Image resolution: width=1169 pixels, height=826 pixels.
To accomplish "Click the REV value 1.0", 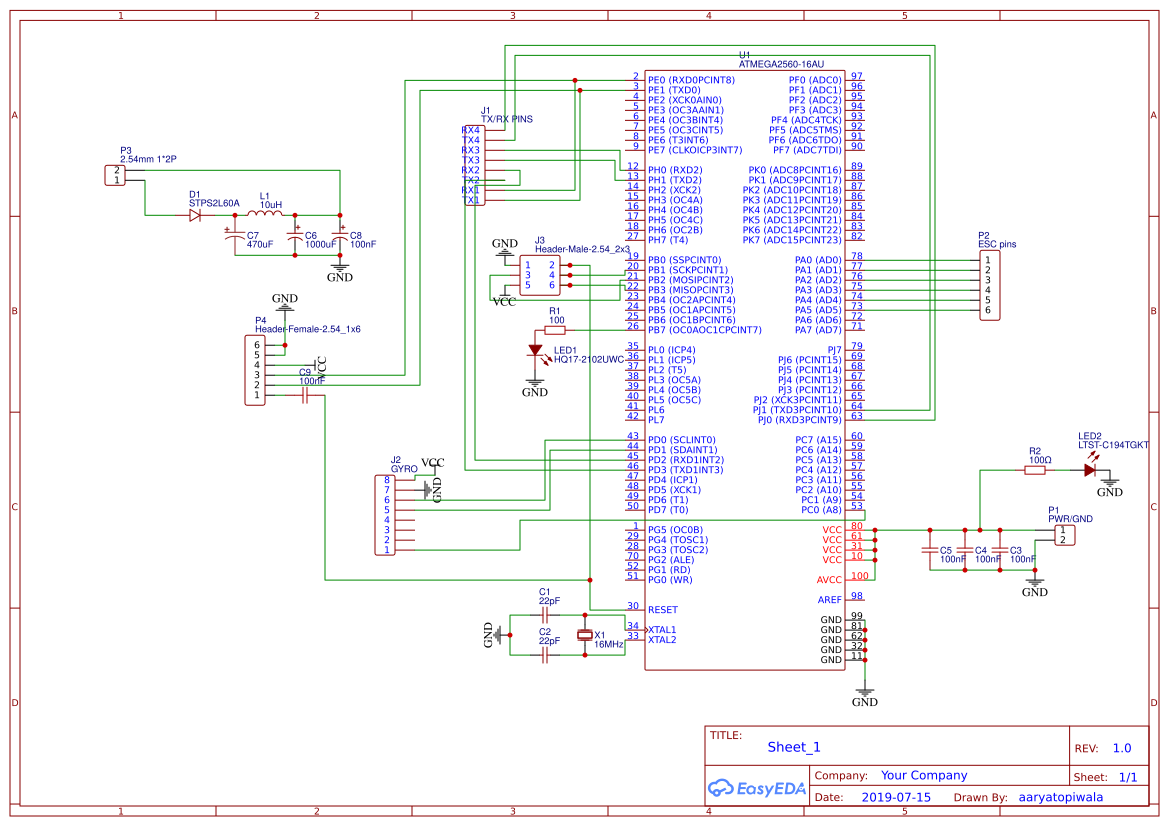I will (x=1121, y=748).
